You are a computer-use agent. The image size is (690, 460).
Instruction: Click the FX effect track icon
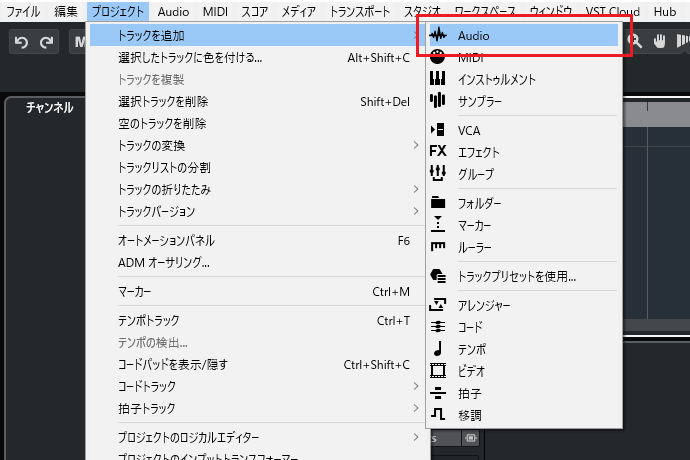tap(438, 151)
